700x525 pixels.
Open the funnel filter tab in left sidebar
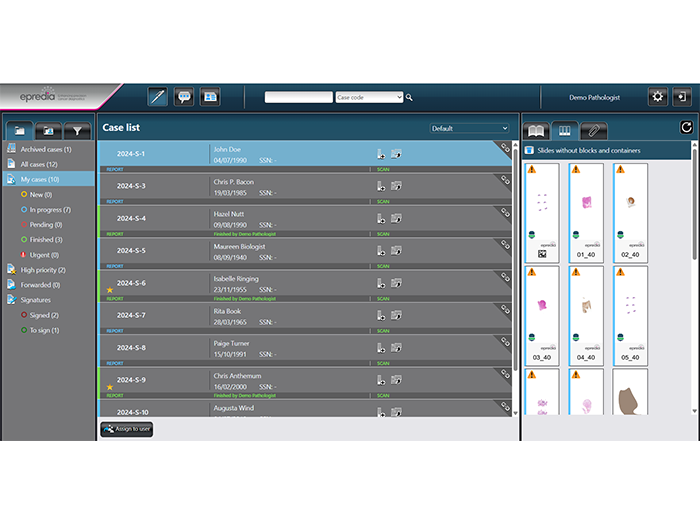point(77,131)
